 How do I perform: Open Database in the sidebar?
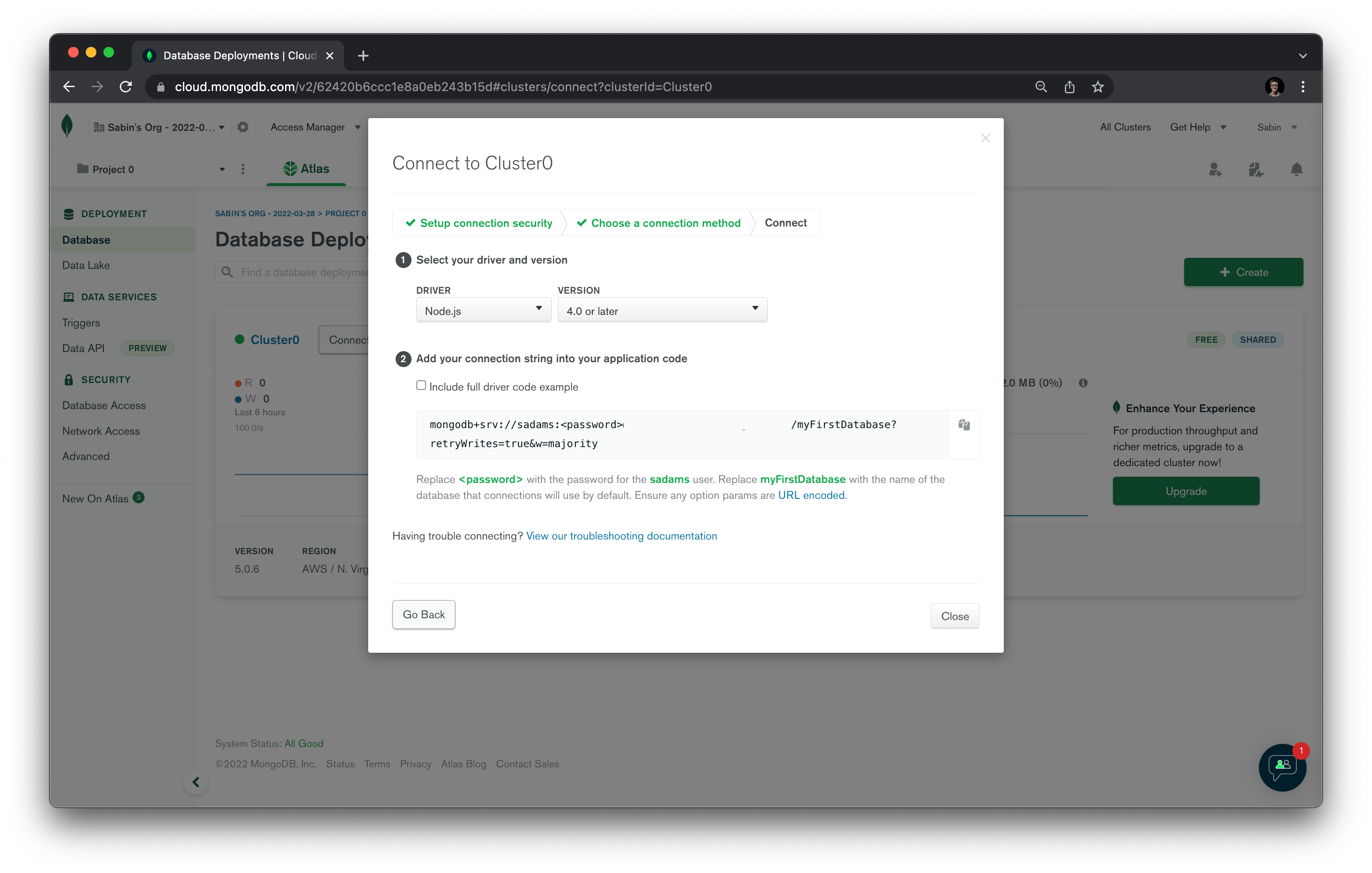pos(122,240)
